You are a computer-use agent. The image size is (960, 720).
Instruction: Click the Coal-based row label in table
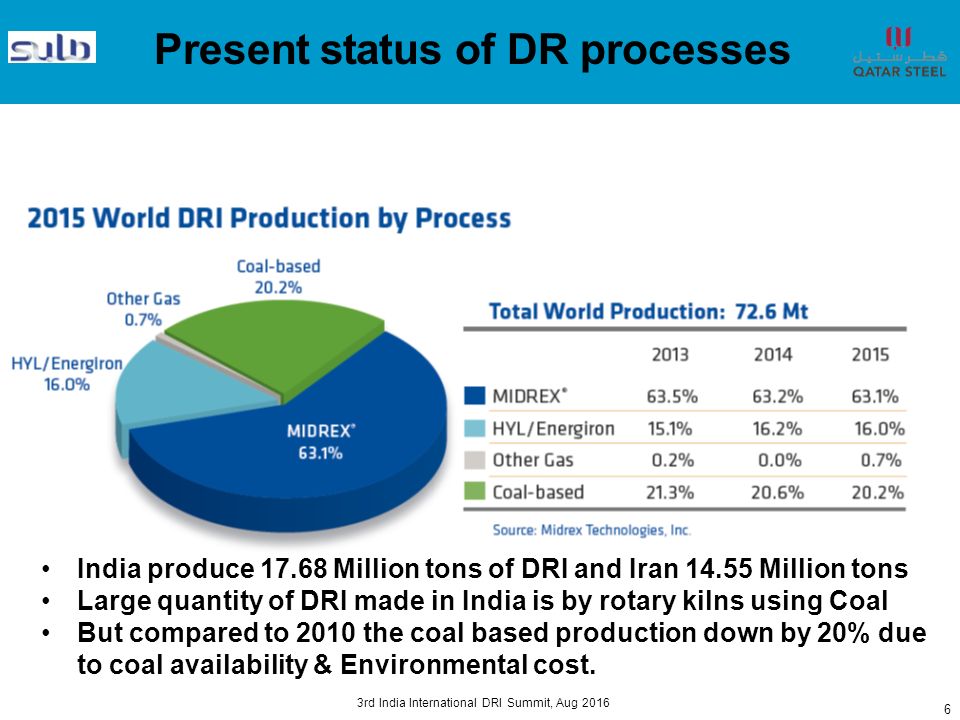pyautogui.click(x=538, y=492)
